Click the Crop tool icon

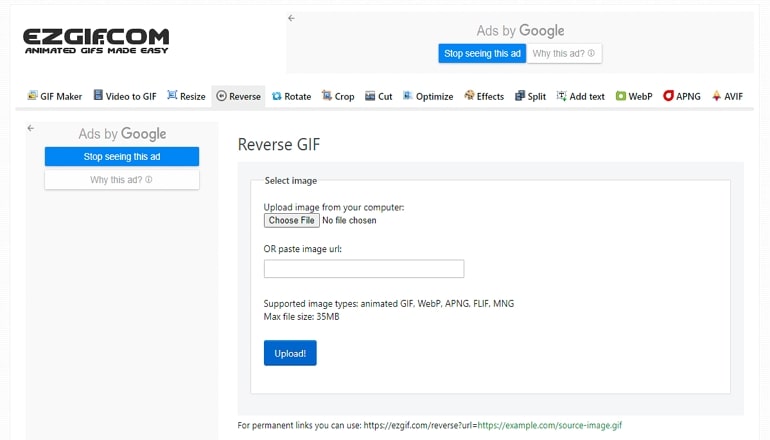pos(327,95)
